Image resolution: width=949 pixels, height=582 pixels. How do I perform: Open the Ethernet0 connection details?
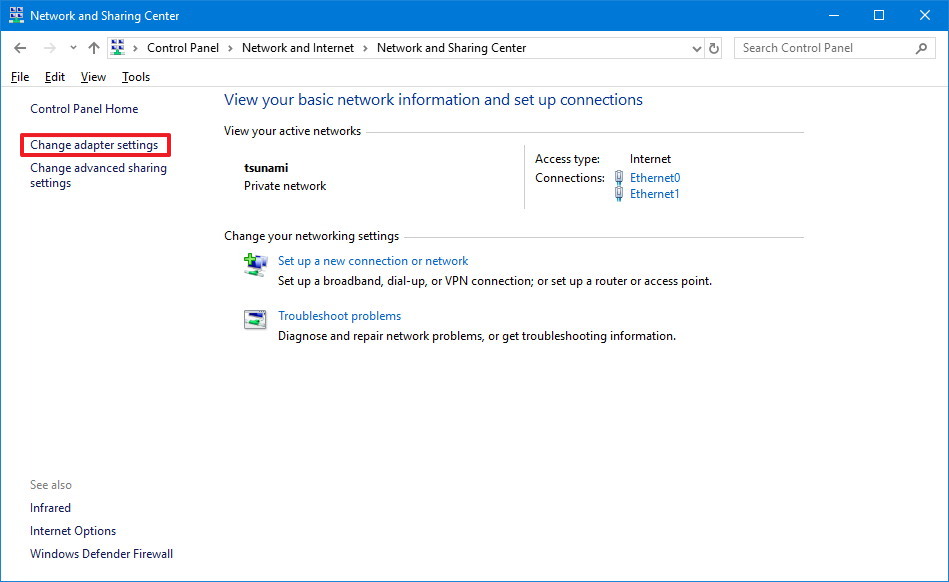(655, 177)
